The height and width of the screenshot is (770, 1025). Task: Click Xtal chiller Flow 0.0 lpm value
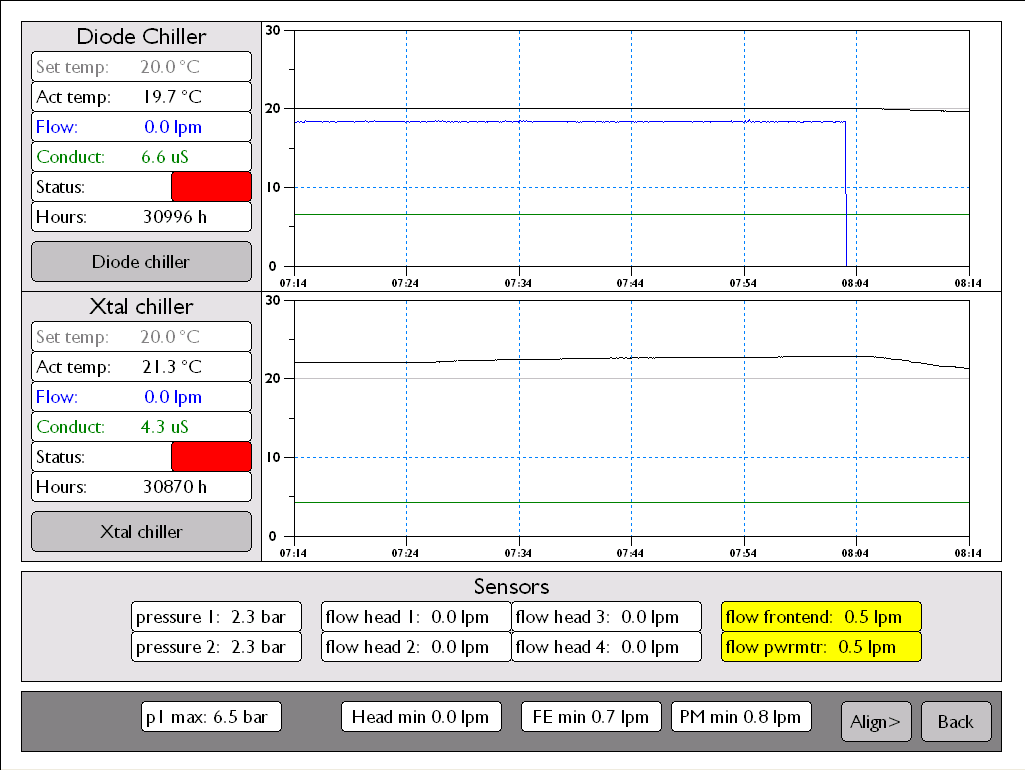(141, 397)
